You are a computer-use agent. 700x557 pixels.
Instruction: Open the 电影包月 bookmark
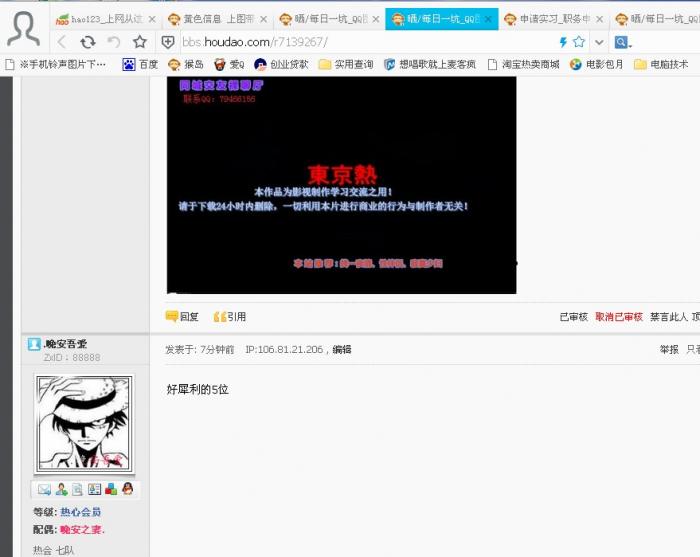pyautogui.click(x=596, y=65)
